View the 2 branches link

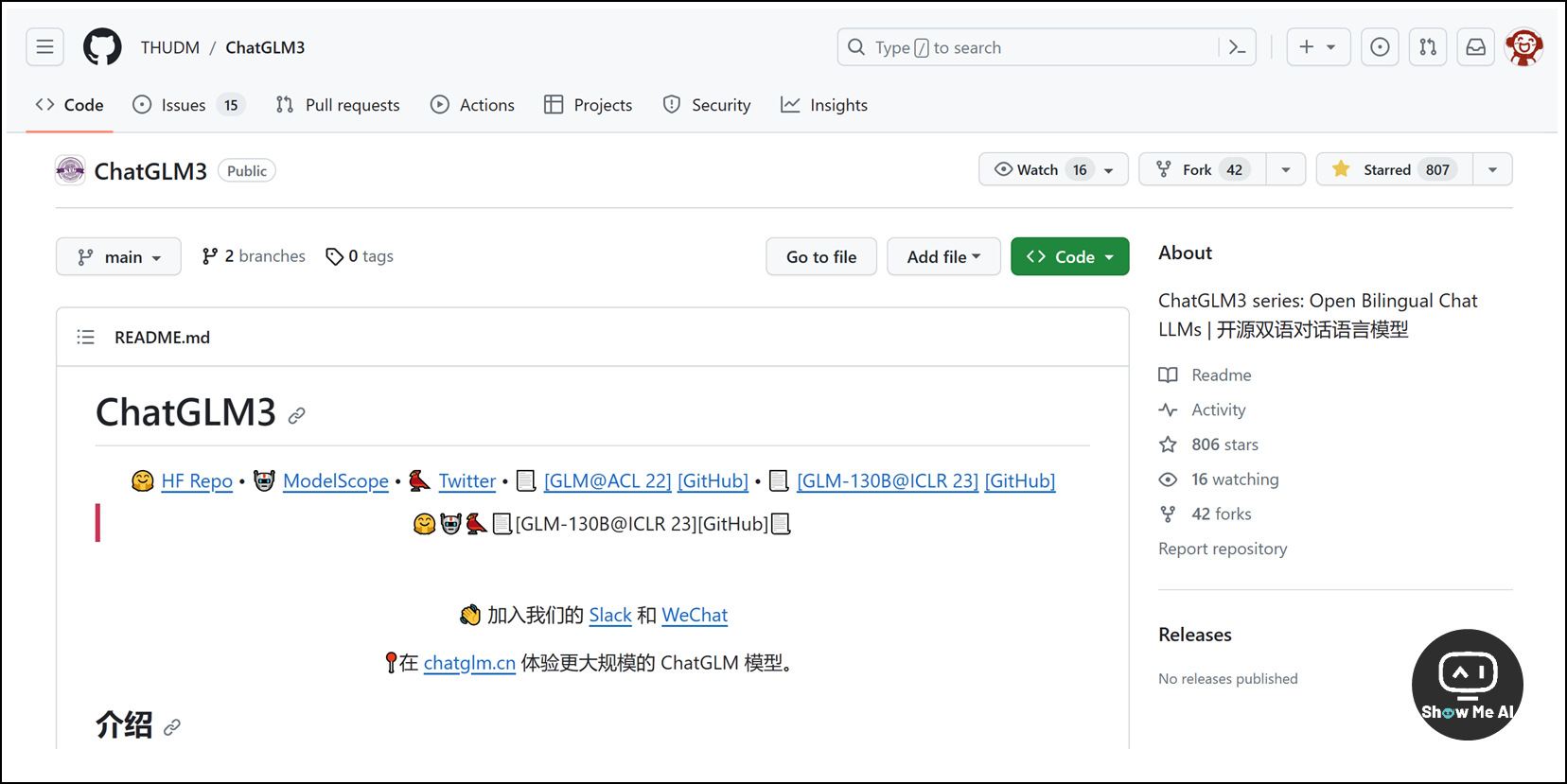(x=254, y=256)
